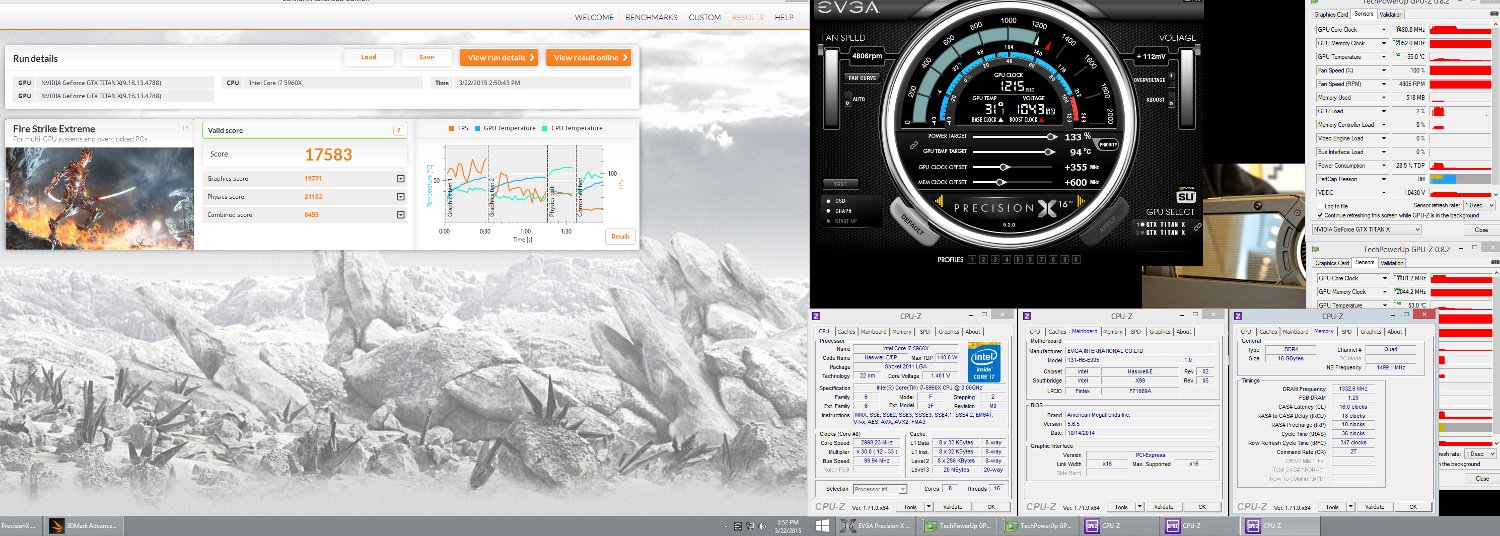
Task: Expand the Physics score details arrow
Action: point(401,197)
